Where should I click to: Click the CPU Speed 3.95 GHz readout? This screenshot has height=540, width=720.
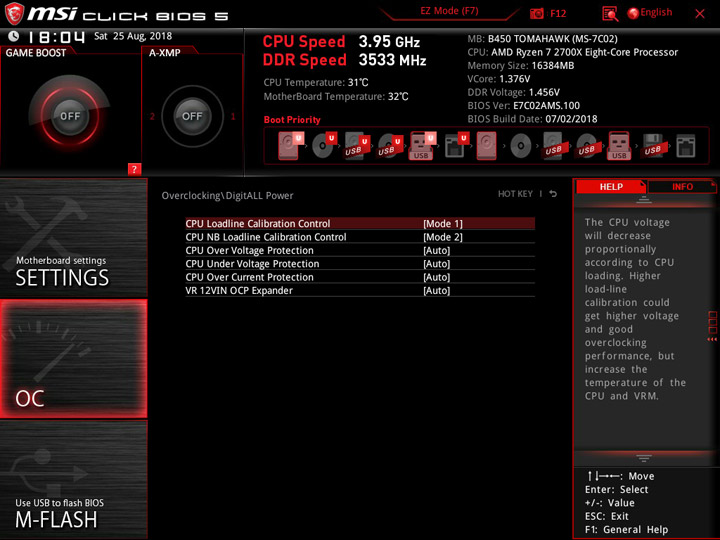pos(341,41)
